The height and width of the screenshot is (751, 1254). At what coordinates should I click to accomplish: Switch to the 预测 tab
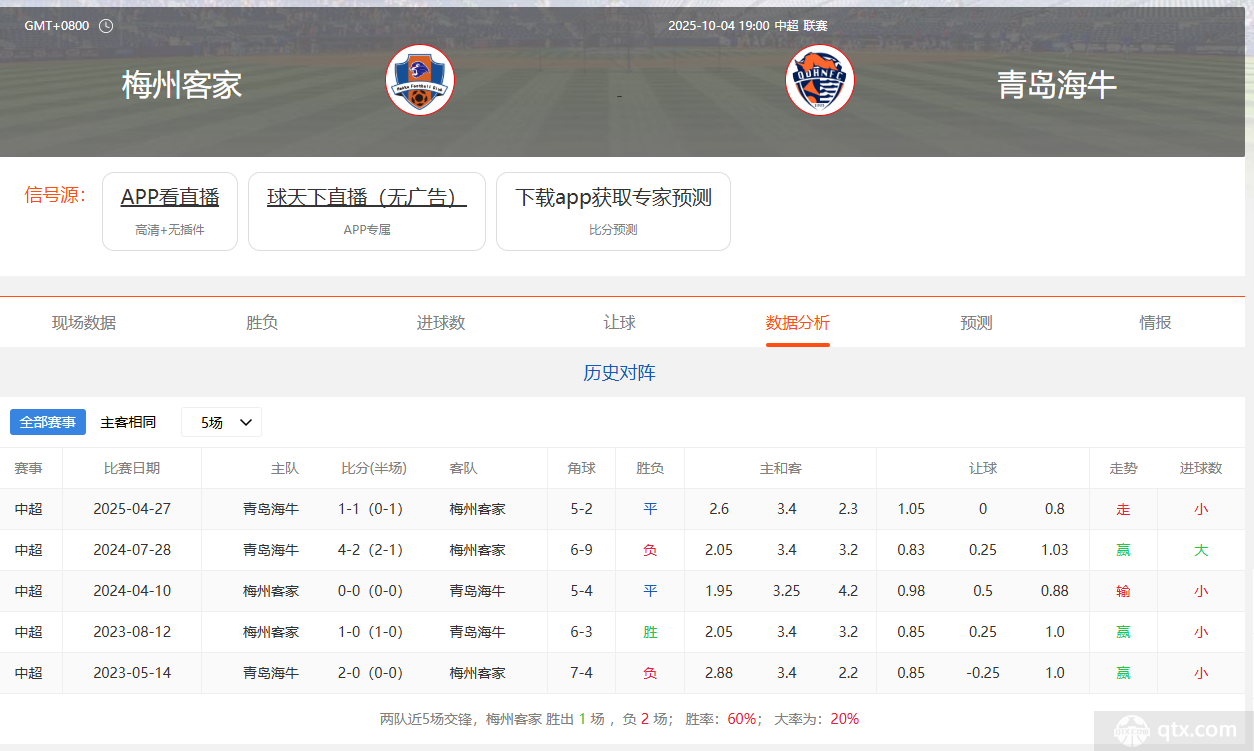pyautogui.click(x=976, y=323)
